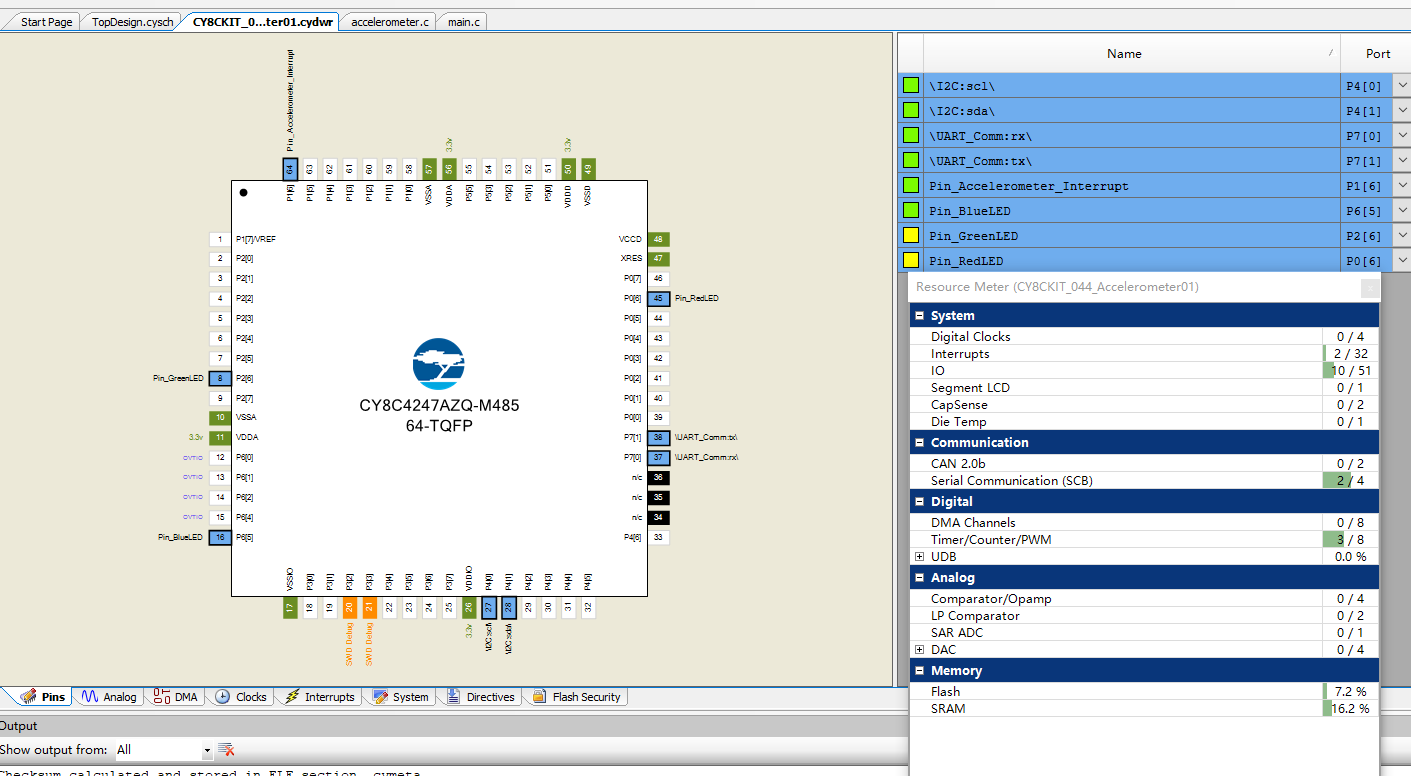The width and height of the screenshot is (1411, 776).
Task: Open the DMA tab
Action: [176, 697]
